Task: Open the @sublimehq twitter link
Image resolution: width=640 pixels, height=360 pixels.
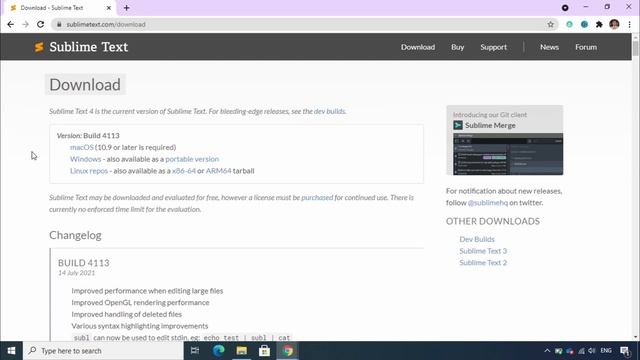Action: tap(488, 202)
